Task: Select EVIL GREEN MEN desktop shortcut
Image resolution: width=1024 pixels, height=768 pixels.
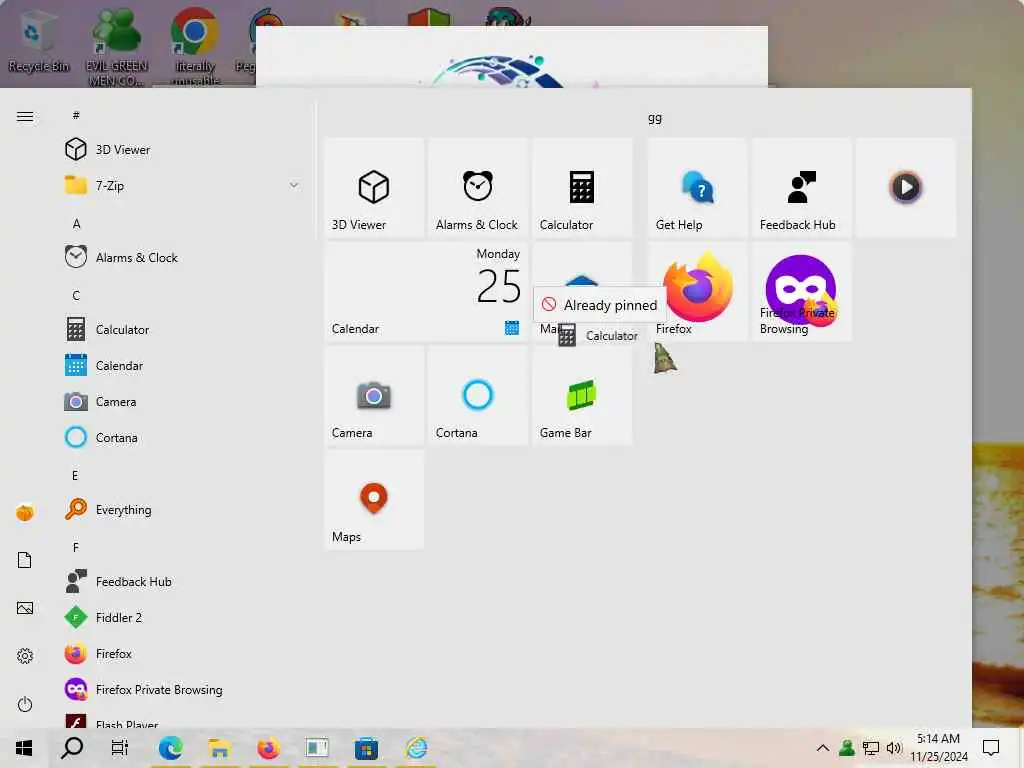Action: (117, 47)
